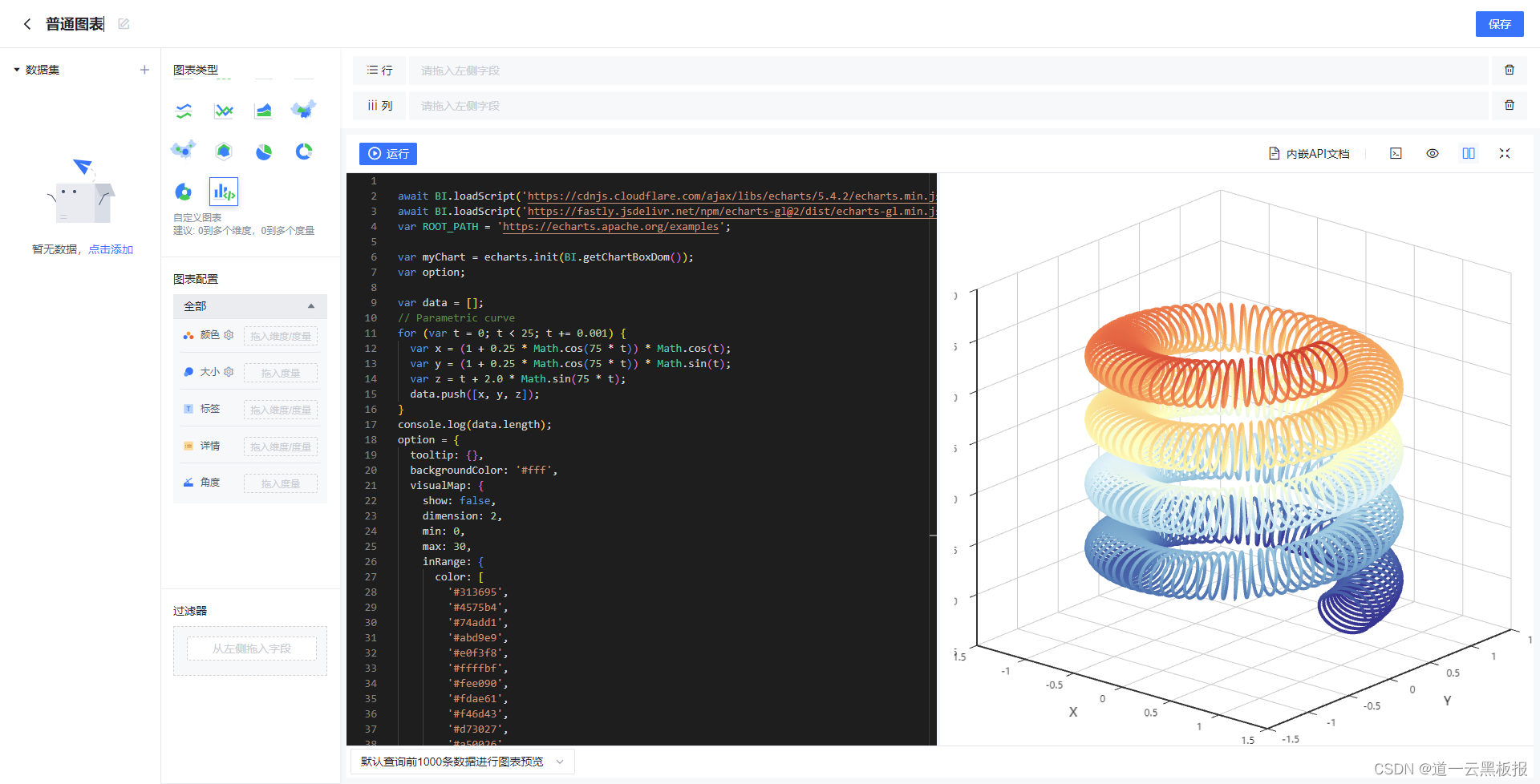This screenshot has height=784, width=1540.
Task: Edit the chart title 普通图表 with the pencil icon
Action: coord(124,24)
